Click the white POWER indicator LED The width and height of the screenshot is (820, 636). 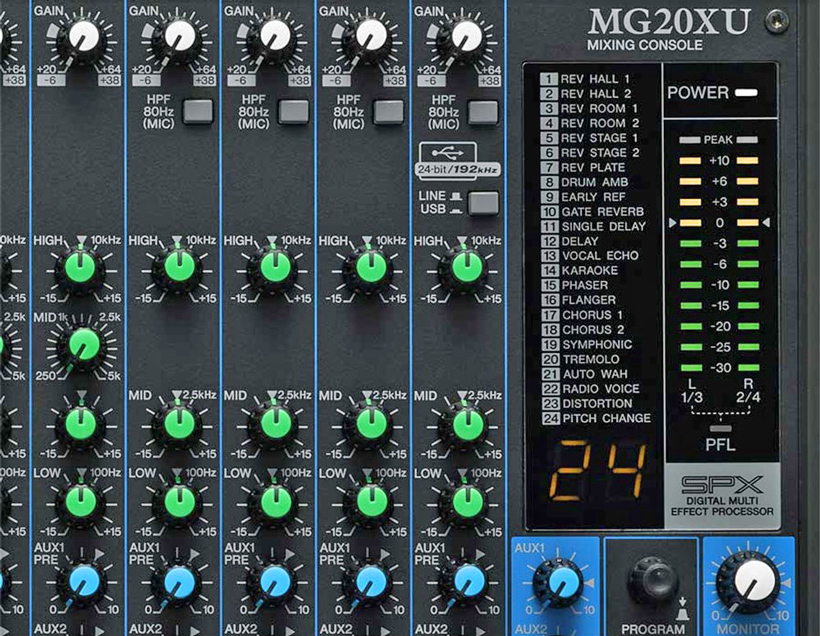(x=746, y=93)
